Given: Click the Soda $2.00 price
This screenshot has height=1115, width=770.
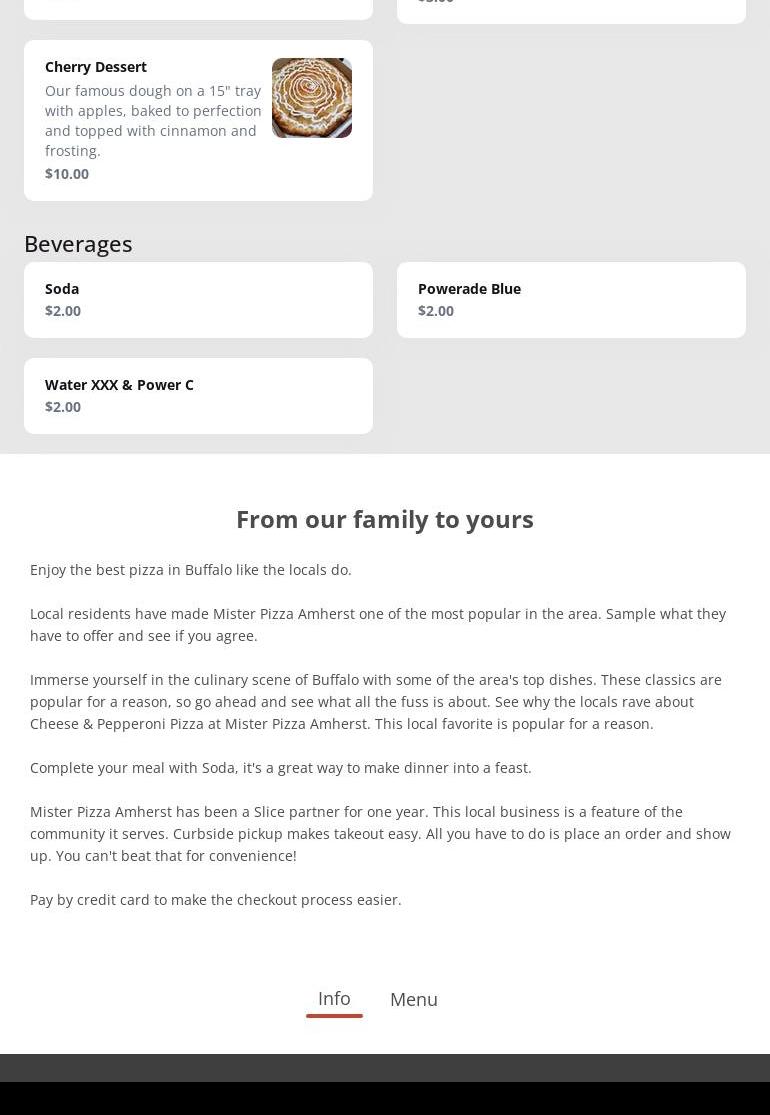Looking at the screenshot, I should point(63,311).
